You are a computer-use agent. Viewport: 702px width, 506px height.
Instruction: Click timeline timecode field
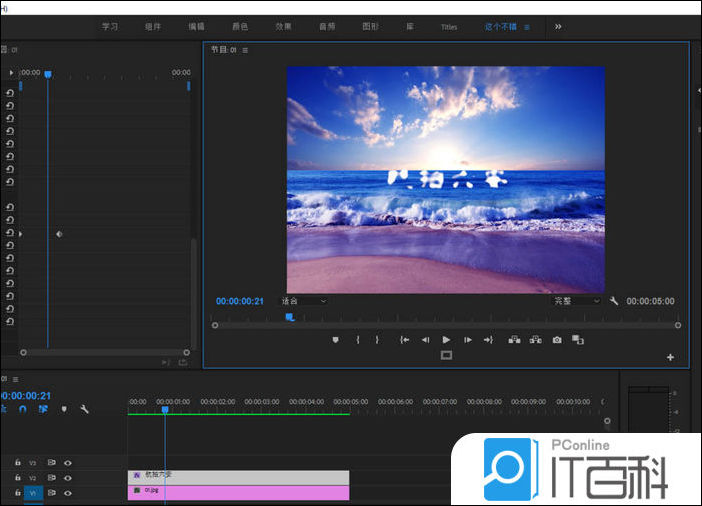26,396
